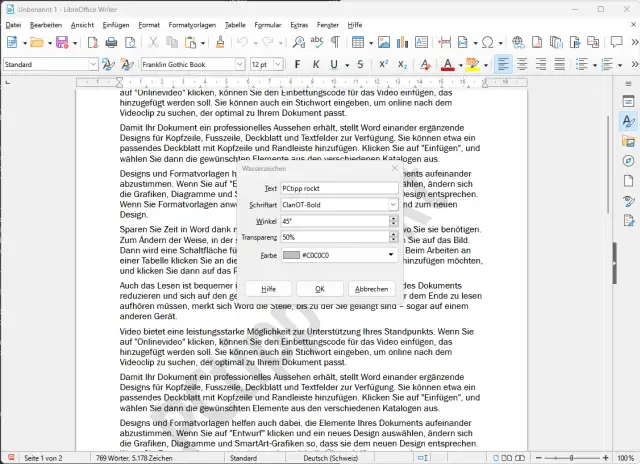Click the Text field containing PCtipp rockt
Screen dimensions: 640x464
click(339, 187)
